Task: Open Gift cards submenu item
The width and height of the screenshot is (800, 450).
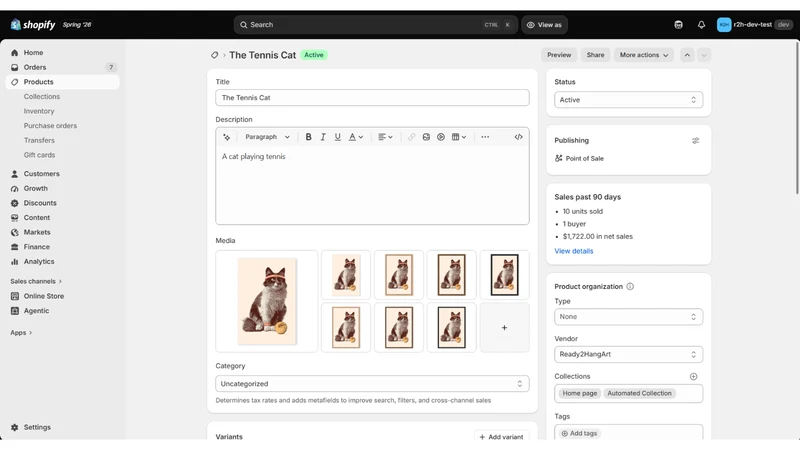Action: (39, 155)
